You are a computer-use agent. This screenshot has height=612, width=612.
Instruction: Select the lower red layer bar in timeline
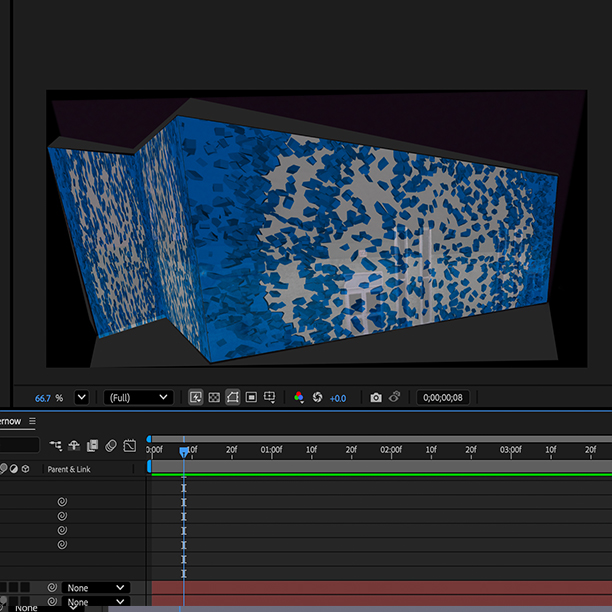click(381, 600)
